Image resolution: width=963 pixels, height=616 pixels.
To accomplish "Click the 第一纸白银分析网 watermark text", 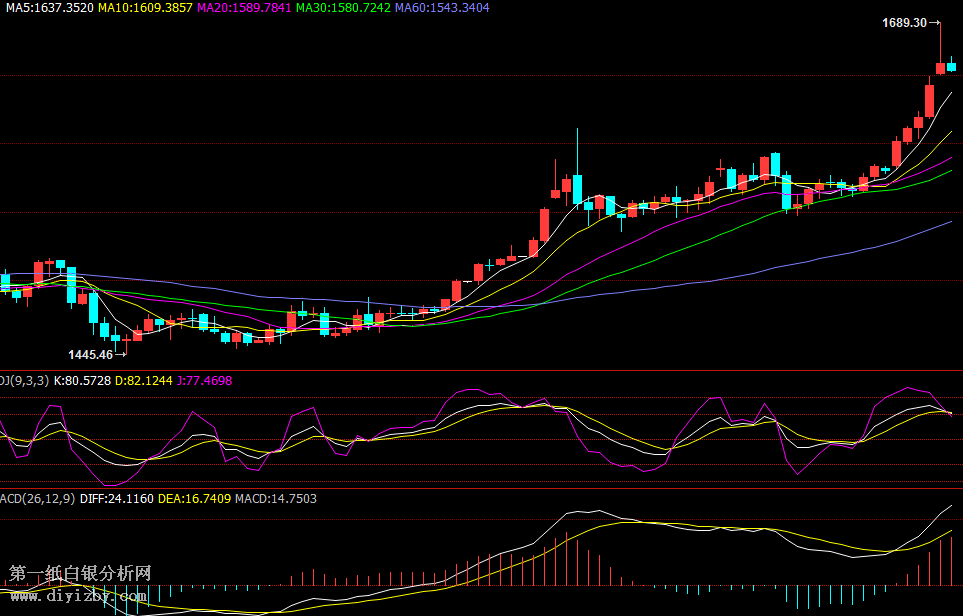I will coord(80,574).
